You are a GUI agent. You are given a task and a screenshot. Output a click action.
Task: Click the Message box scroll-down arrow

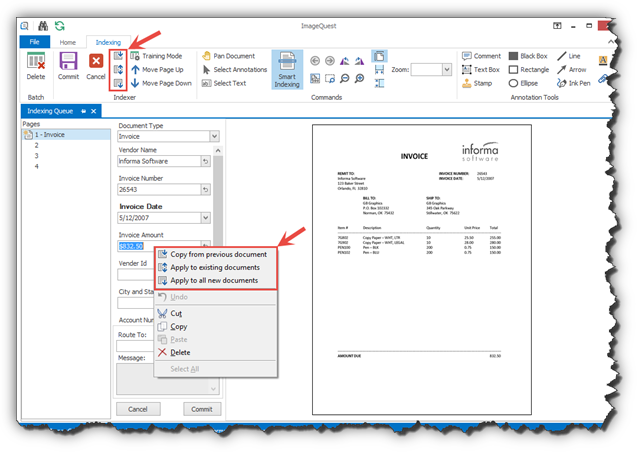click(214, 389)
